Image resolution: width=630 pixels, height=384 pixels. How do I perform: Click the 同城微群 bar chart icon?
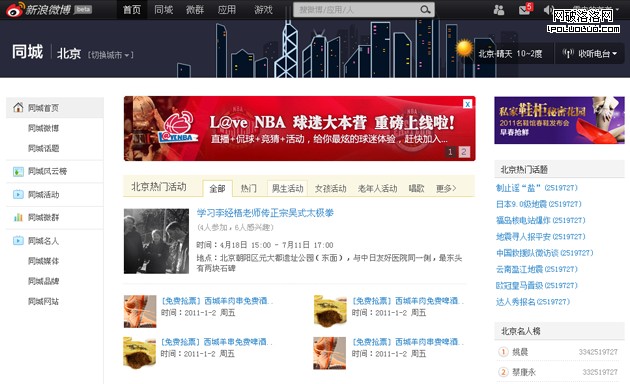pyautogui.click(x=18, y=217)
